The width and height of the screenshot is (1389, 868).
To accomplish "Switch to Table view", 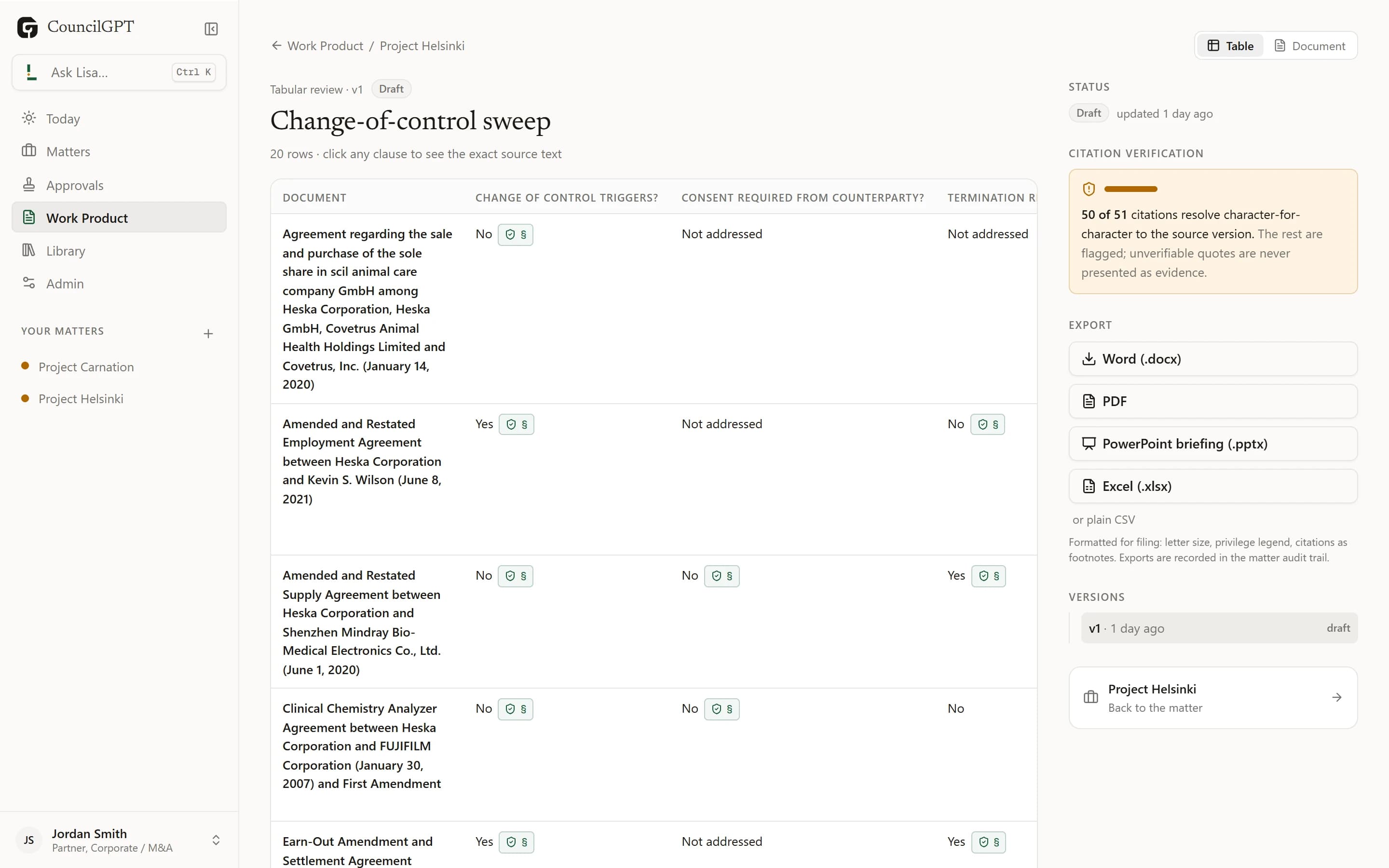I will pos(1230,45).
